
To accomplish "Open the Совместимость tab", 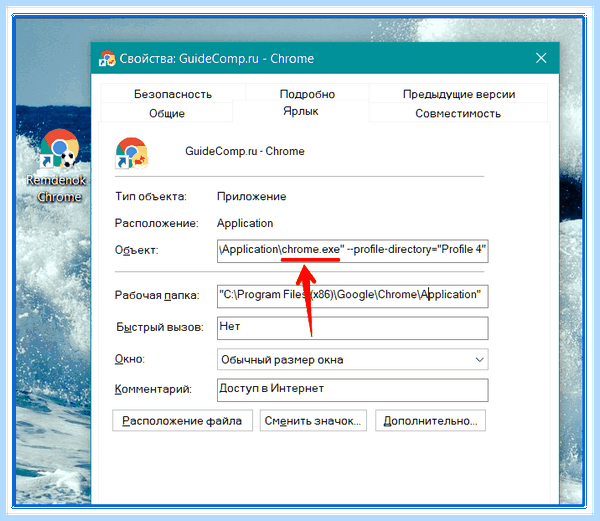I will (458, 113).
